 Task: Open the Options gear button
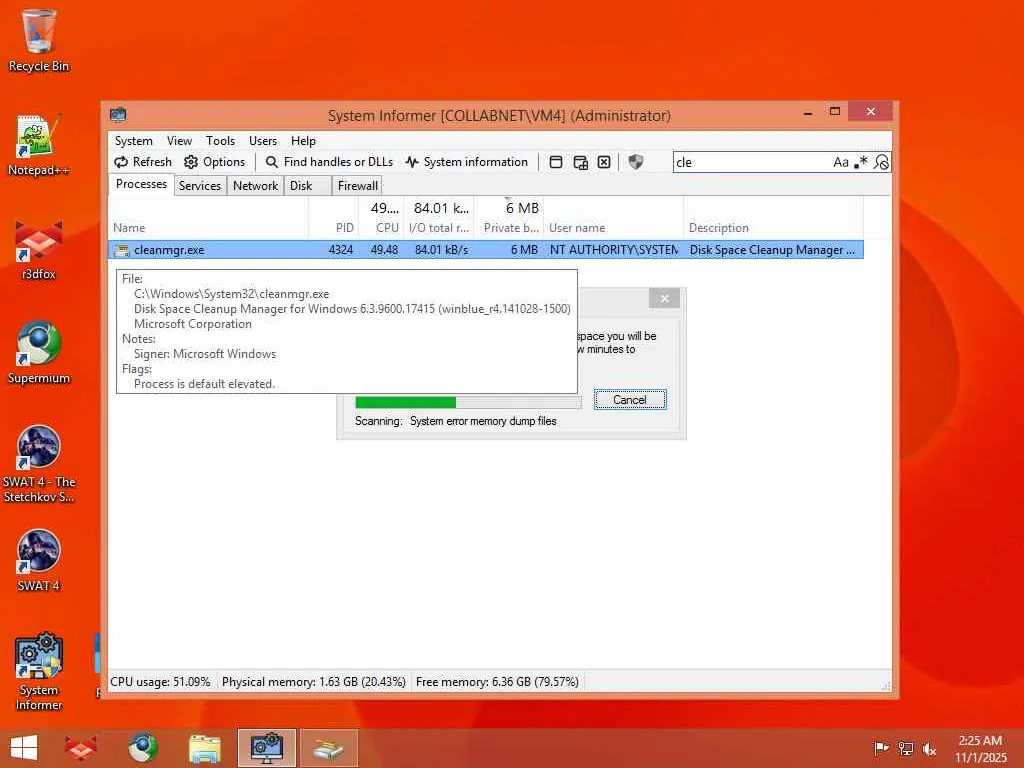click(214, 162)
